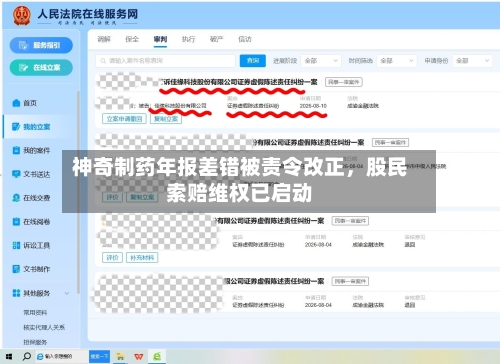Select the 2026-08-10 application date text
500x364 pixels.
click(313, 106)
